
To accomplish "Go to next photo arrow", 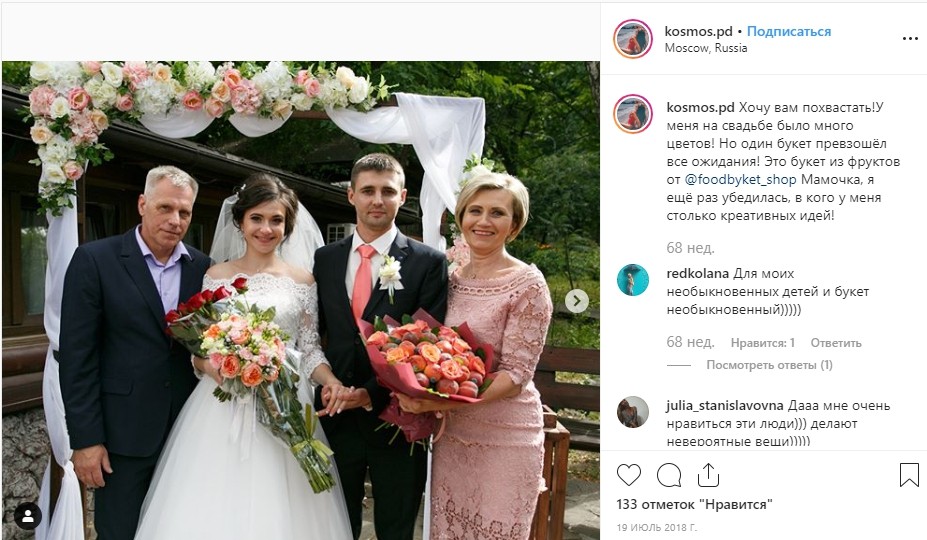I will (x=576, y=301).
